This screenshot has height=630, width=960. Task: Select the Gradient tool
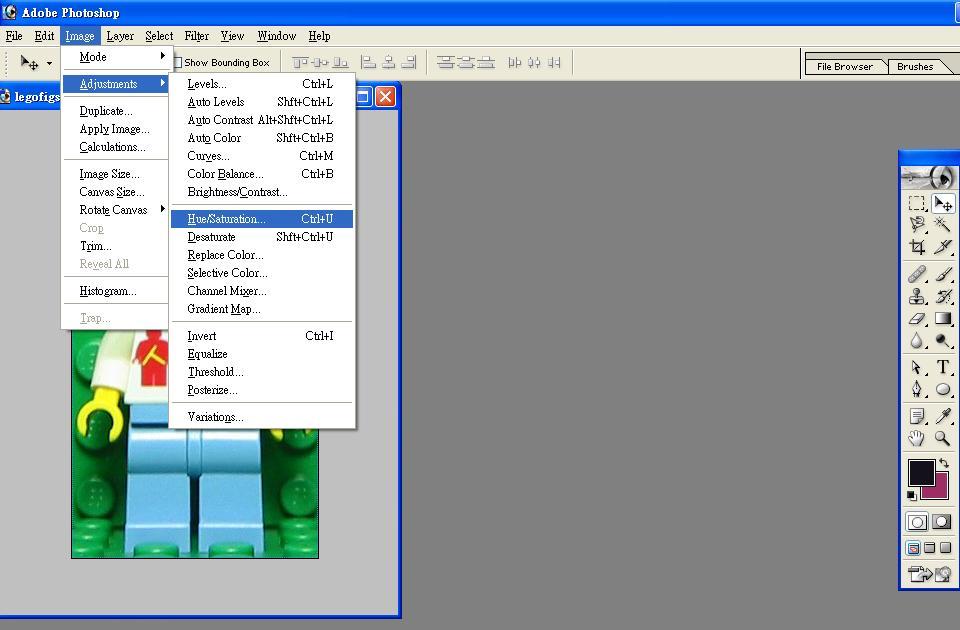[943, 318]
